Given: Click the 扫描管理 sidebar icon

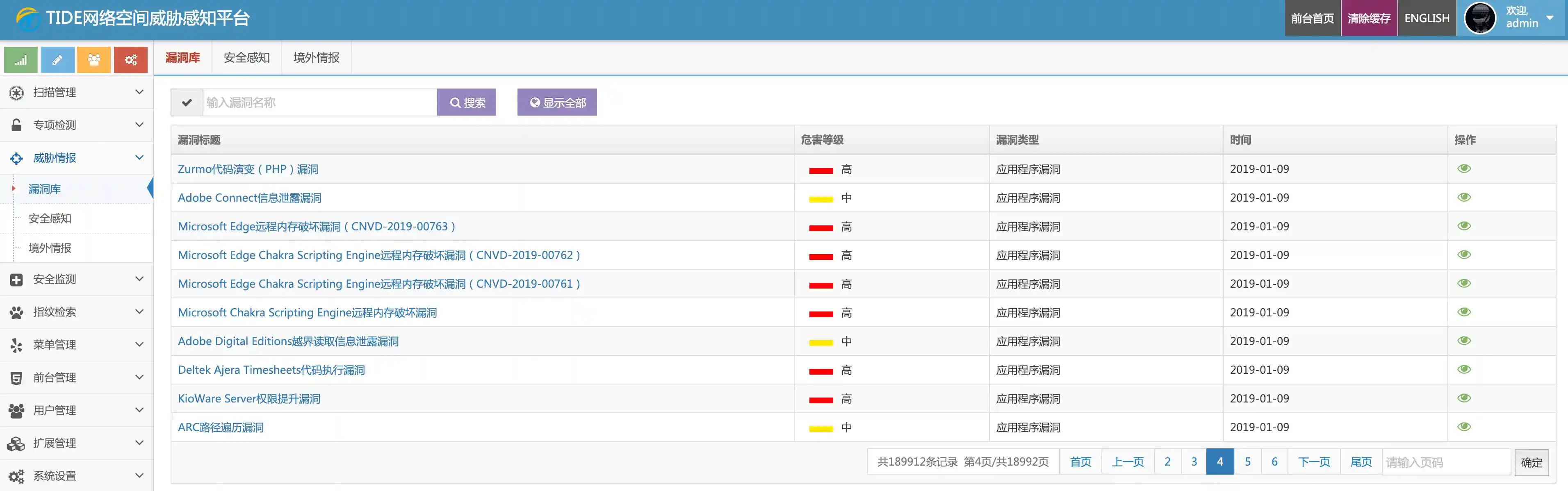Looking at the screenshot, I should 16,93.
